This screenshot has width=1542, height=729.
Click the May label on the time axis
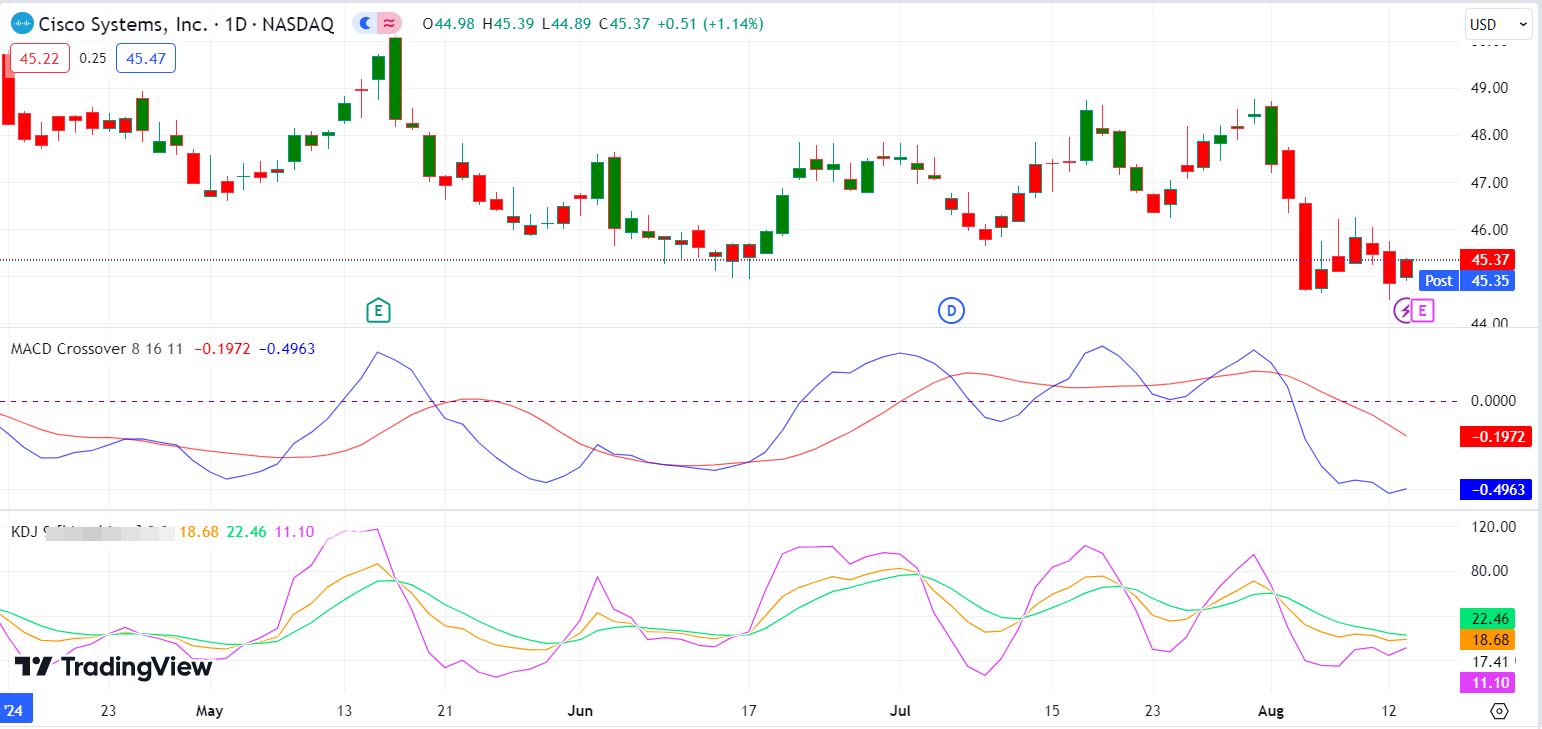click(209, 711)
